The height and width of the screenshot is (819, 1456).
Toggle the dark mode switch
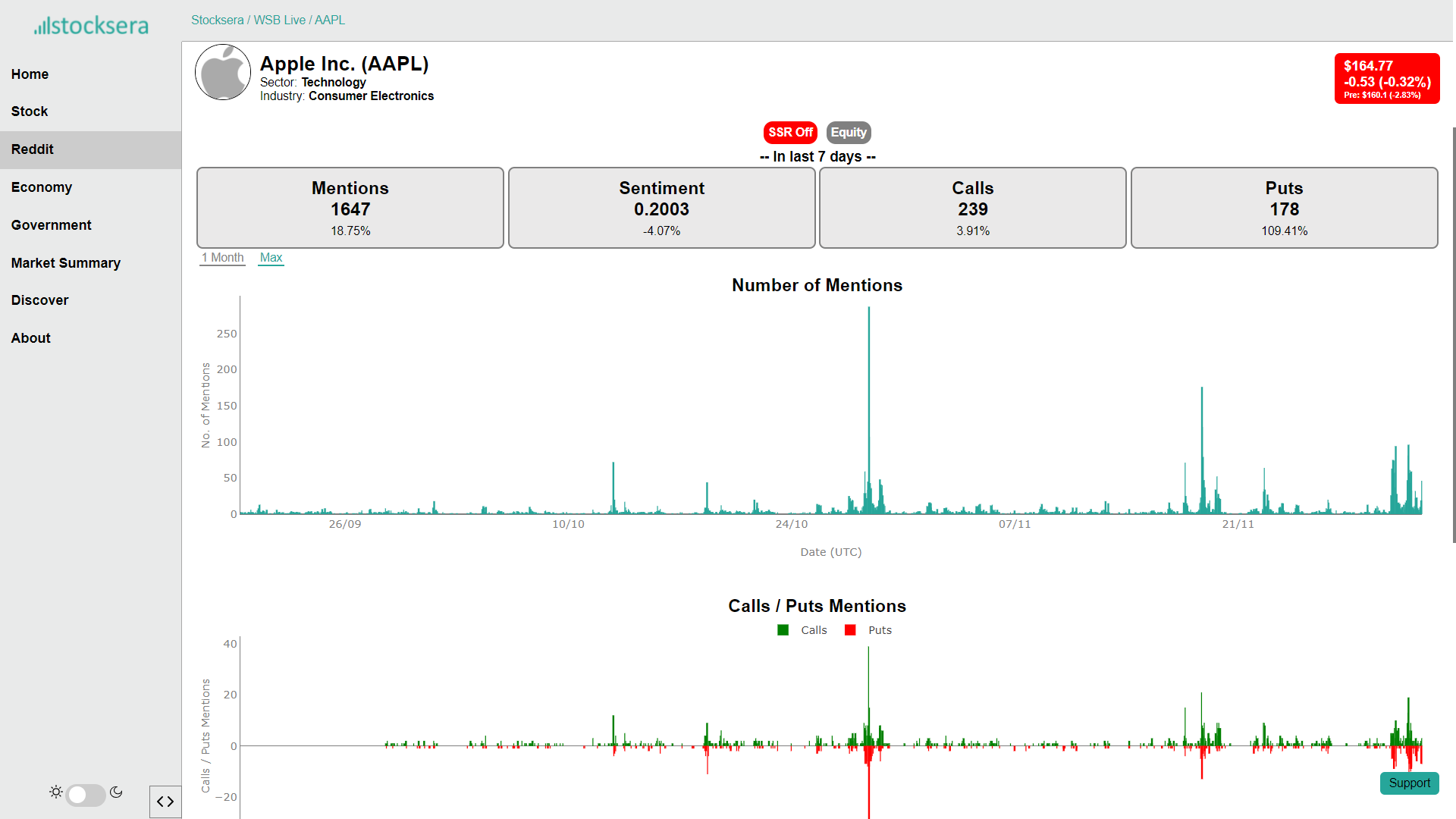[86, 795]
